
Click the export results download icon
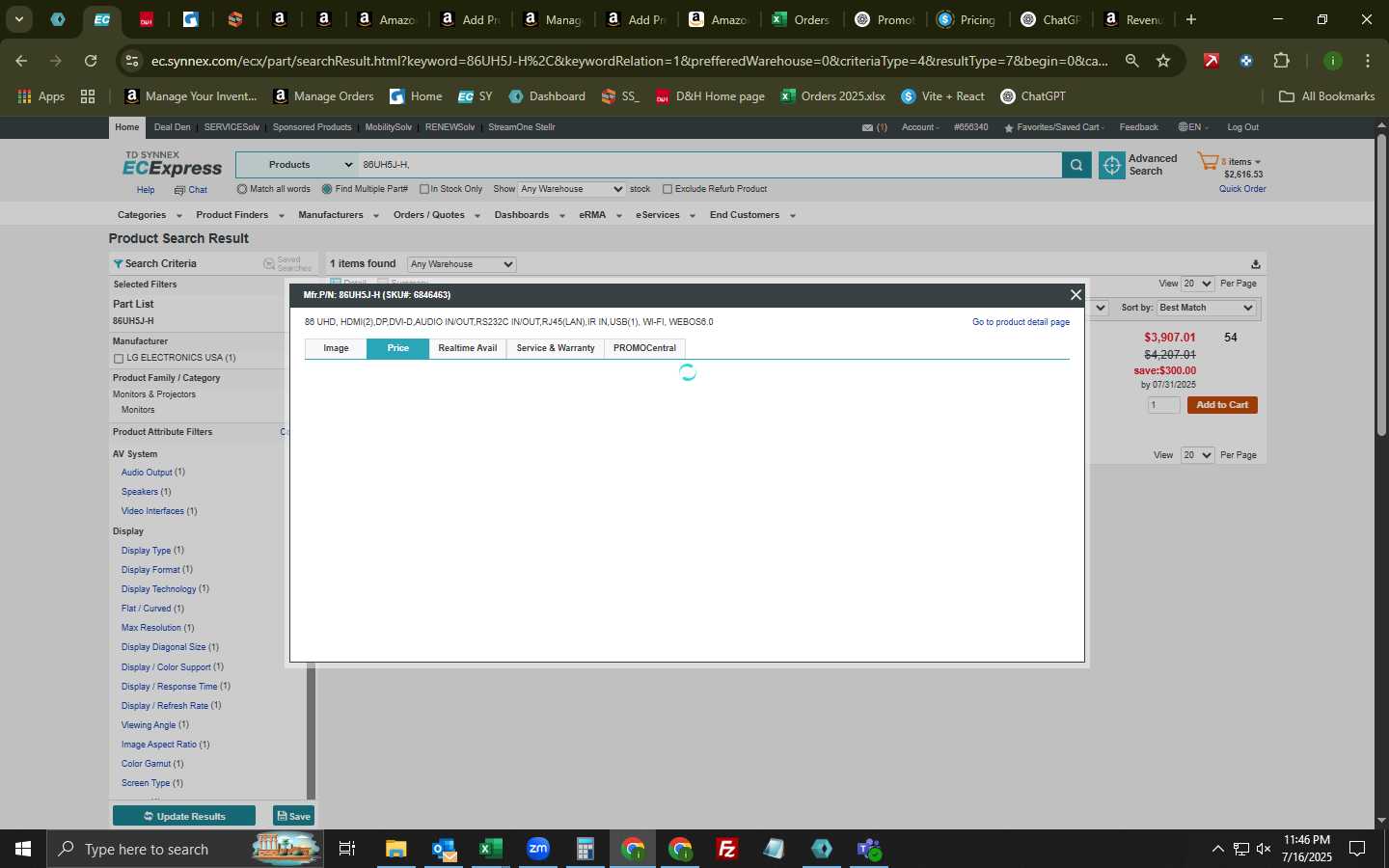(1255, 264)
